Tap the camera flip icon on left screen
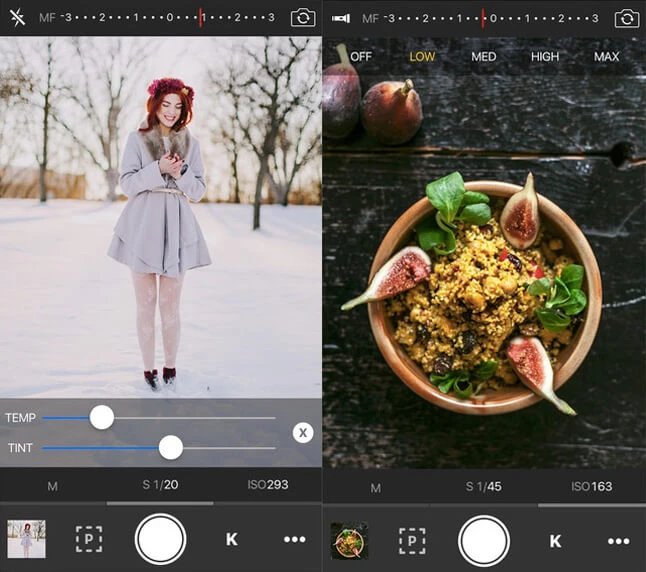Screen dimensions: 646x572 coord(303,18)
